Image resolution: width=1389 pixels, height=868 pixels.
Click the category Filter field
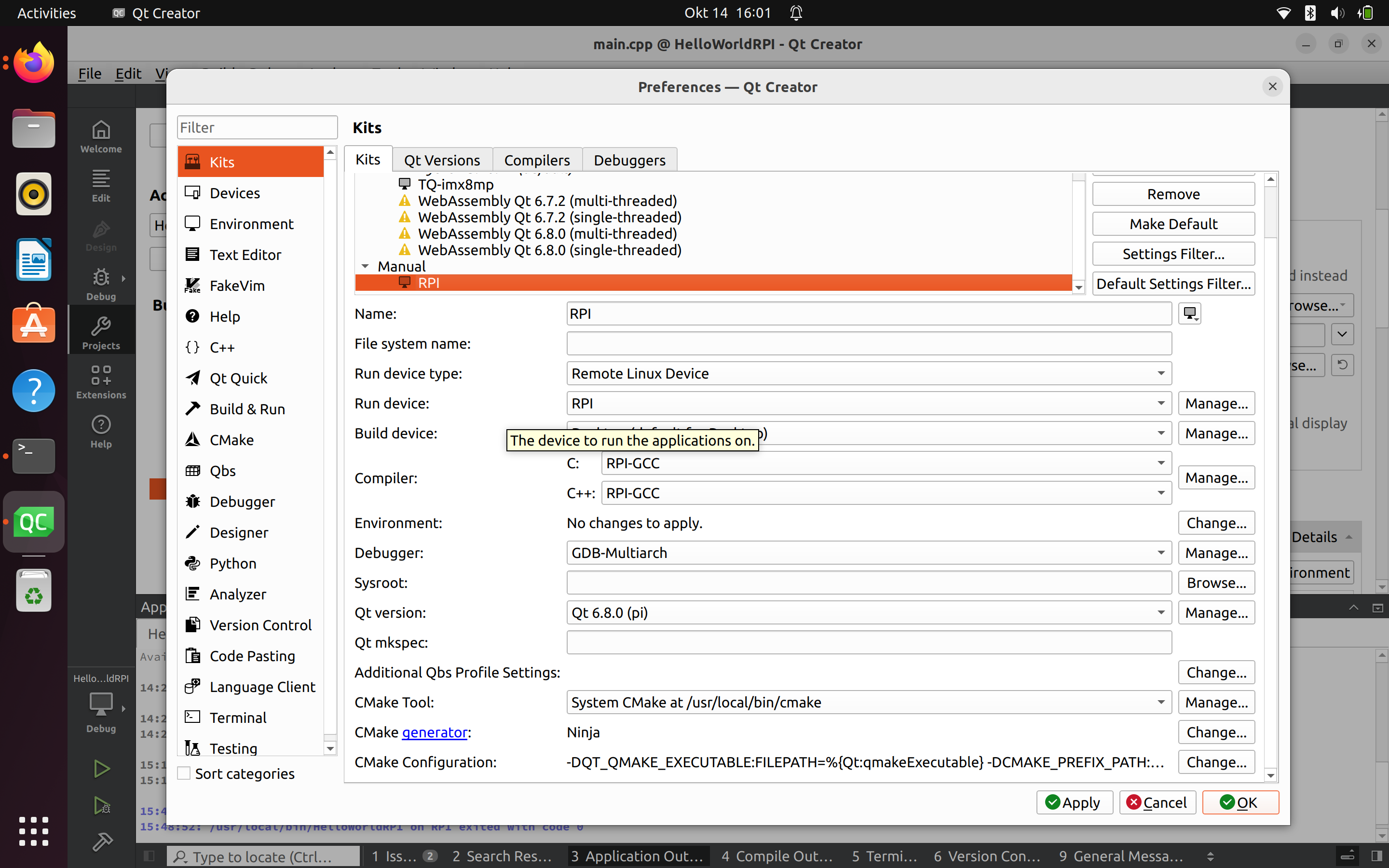[x=257, y=127]
